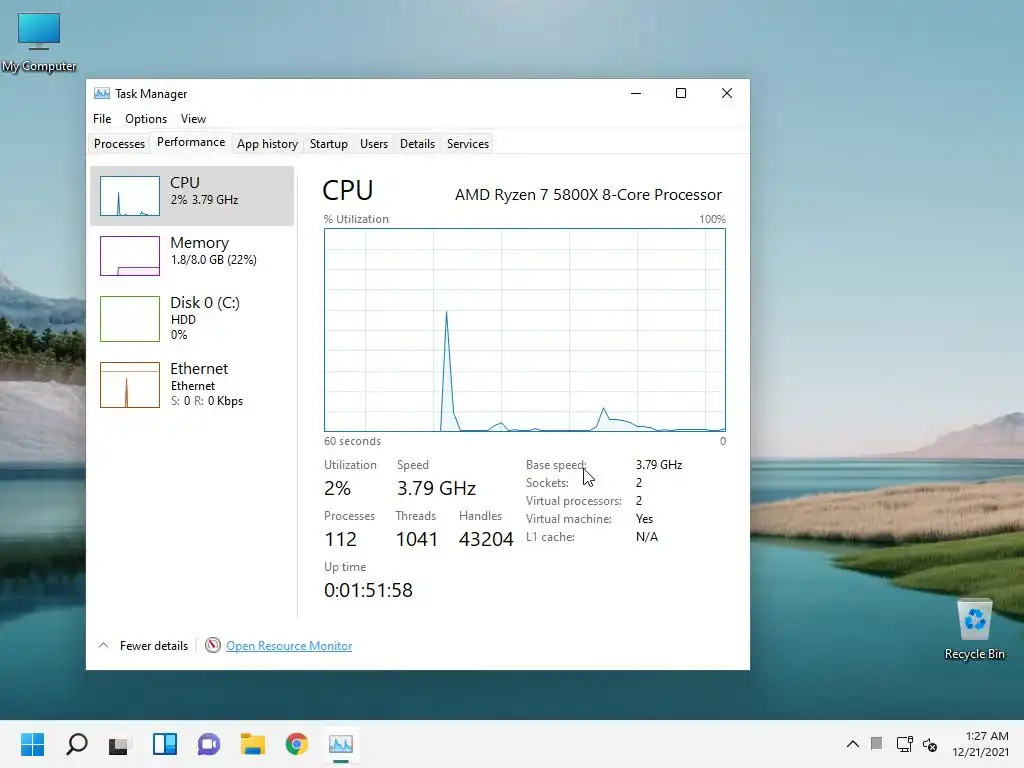Click the Up time value 0:01:51:58
This screenshot has height=768, width=1024.
point(368,590)
